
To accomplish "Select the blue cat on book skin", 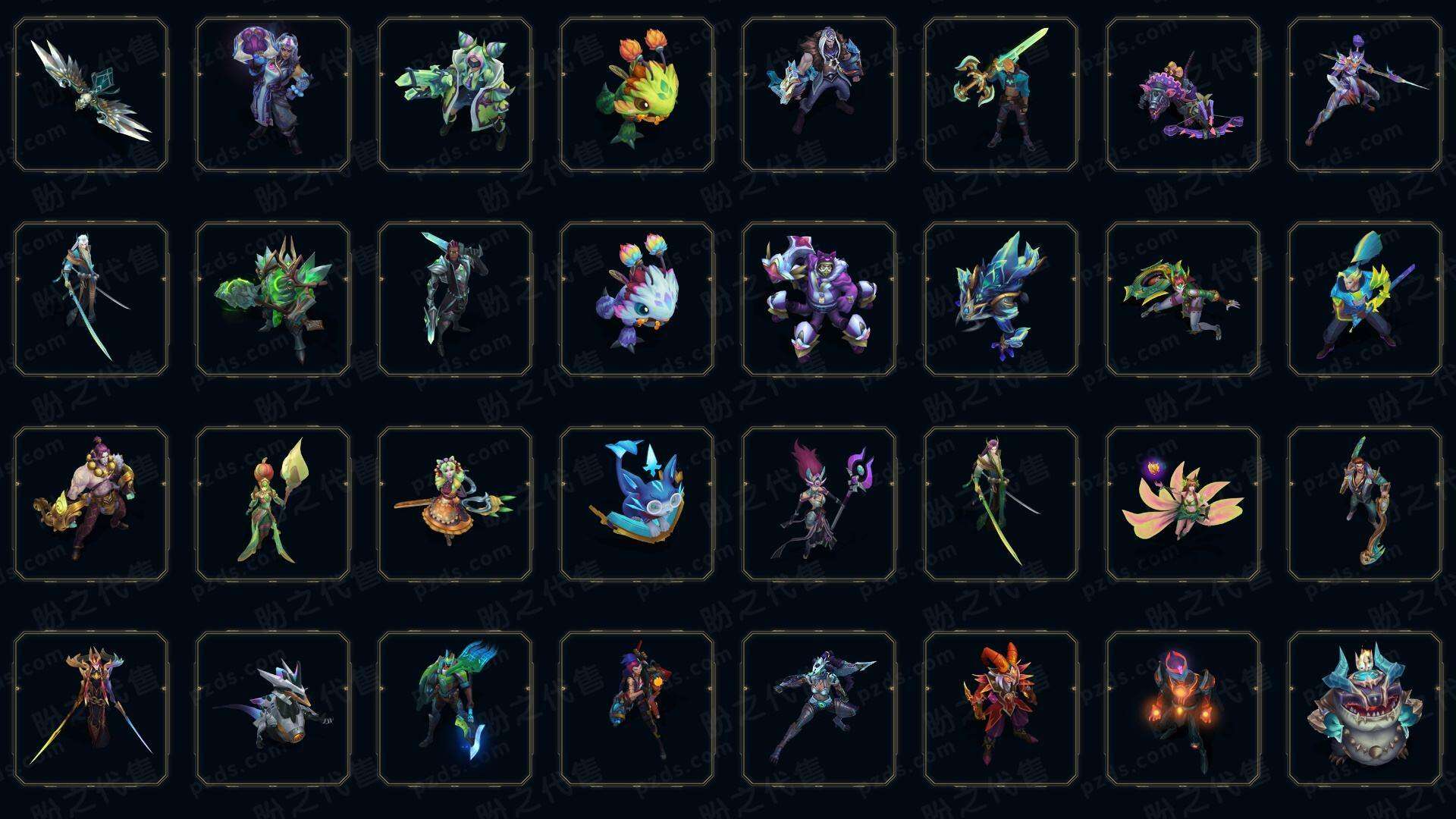I will coord(637,504).
